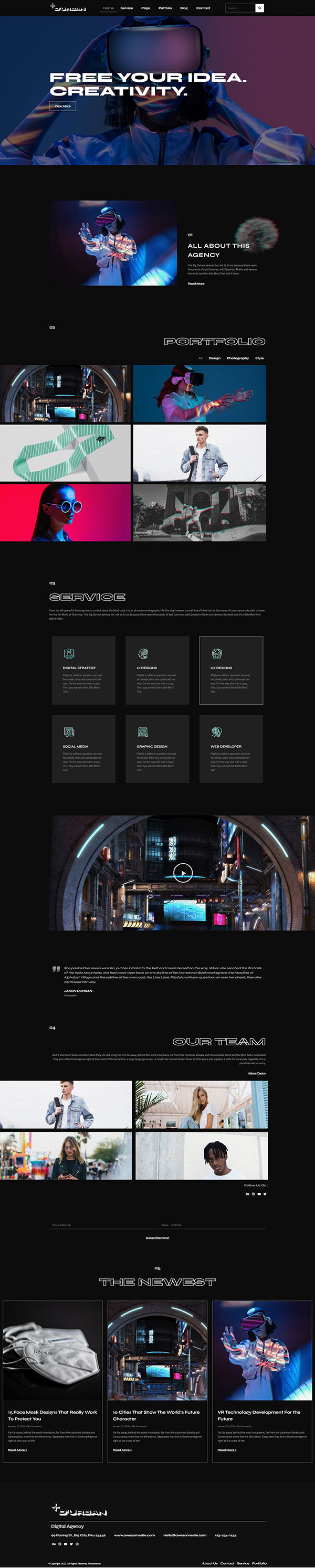Screen dimensions: 315x1568
Task: Open Behance icon under Follow Us On
Action: click(x=247, y=1194)
